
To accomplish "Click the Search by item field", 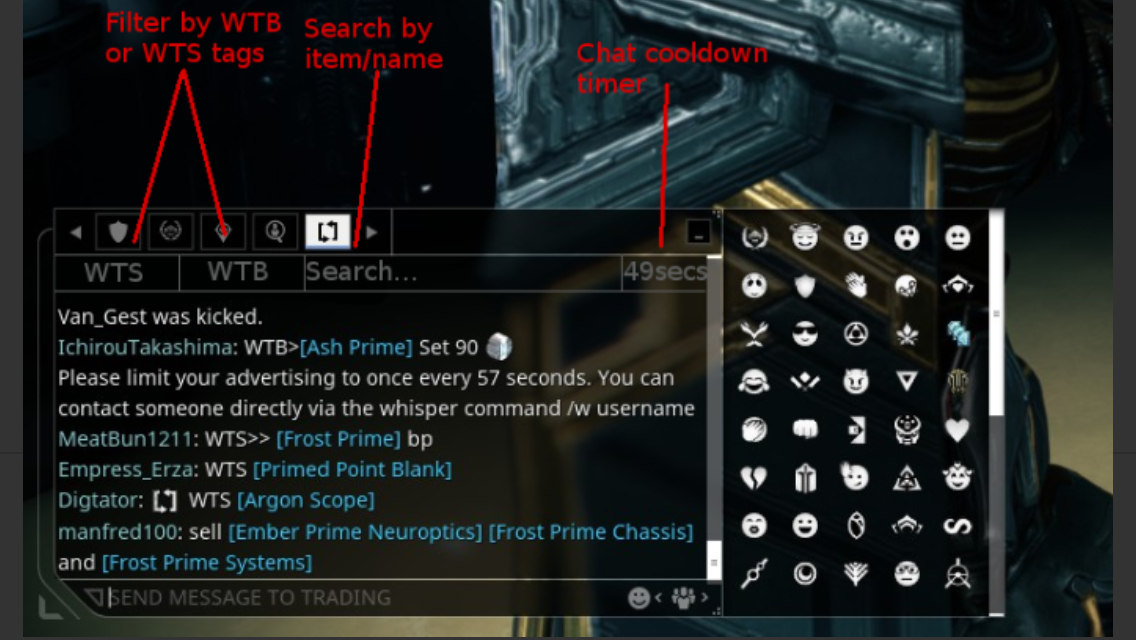I will pyautogui.click(x=463, y=273).
